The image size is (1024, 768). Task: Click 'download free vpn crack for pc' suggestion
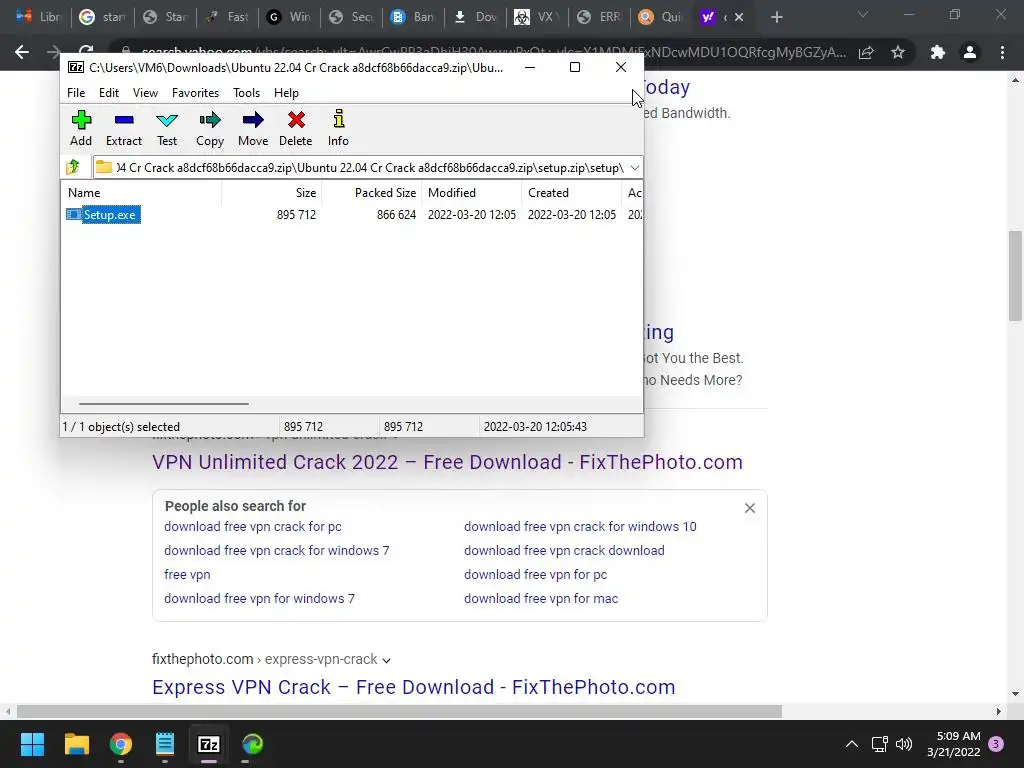click(253, 526)
